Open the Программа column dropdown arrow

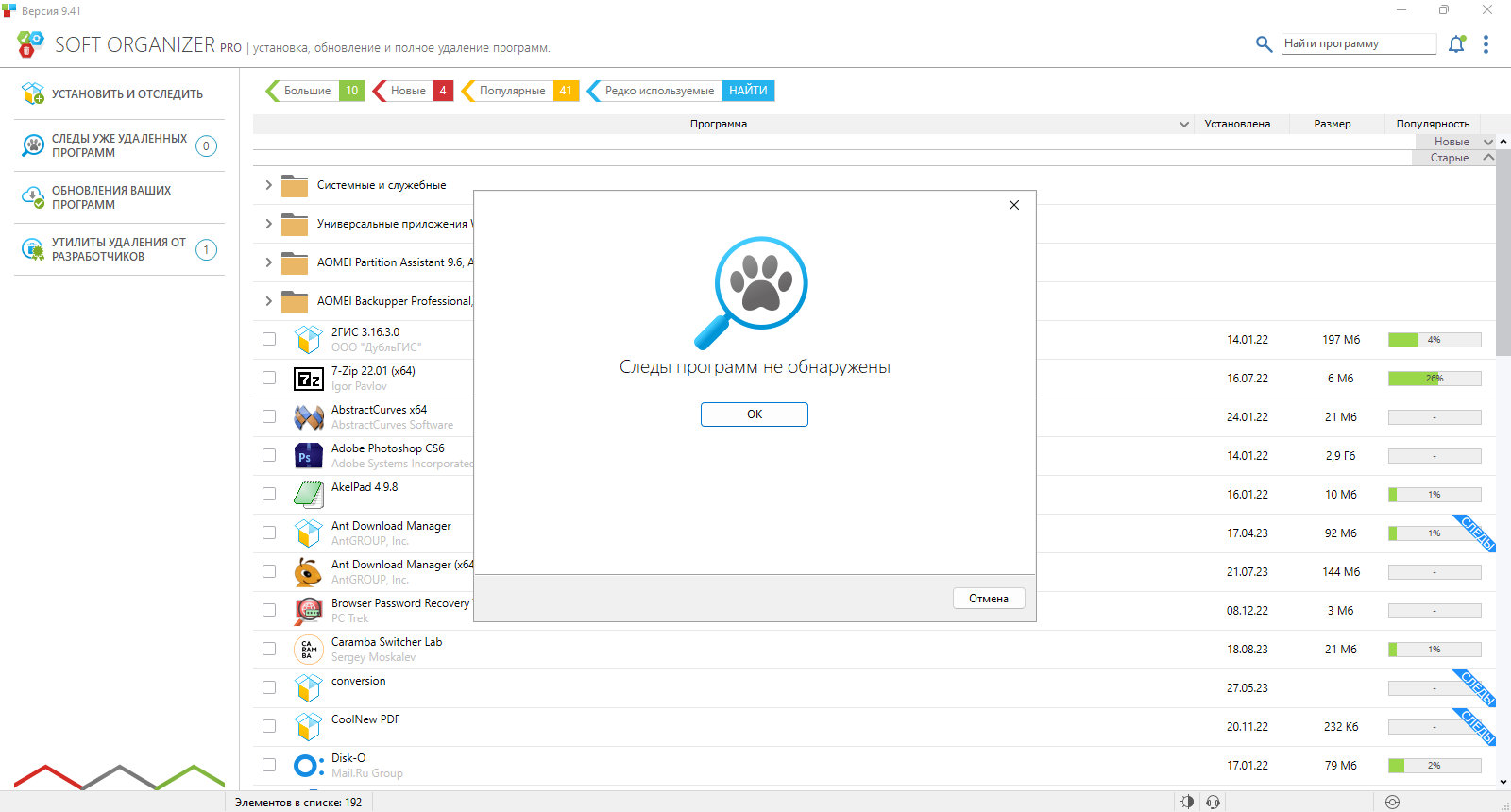(1184, 125)
